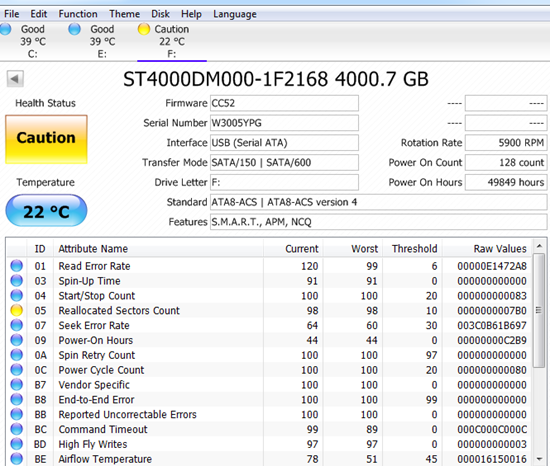This screenshot has width=550, height=466.
Task: Click the Features field S.M.A.R.T., APM, NCQ
Action: click(x=378, y=222)
